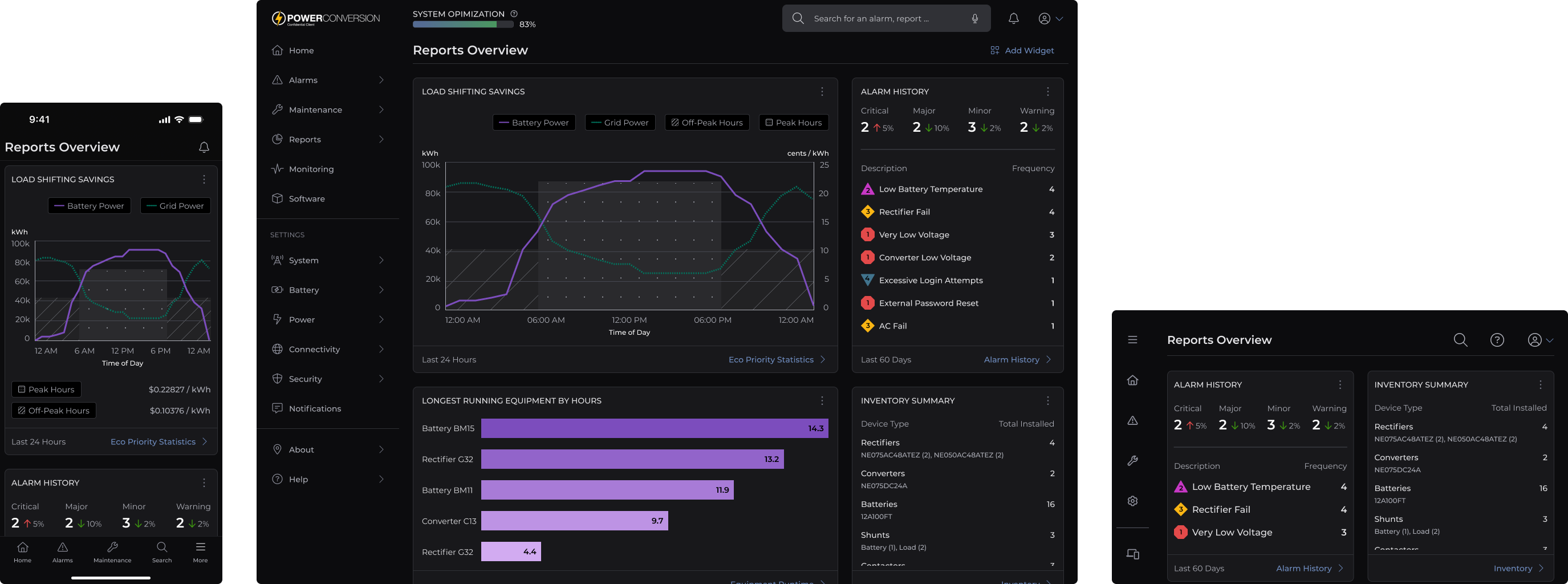Toggle Peak Hours button in mobile view
This screenshot has height=584, width=1568.
pos(46,390)
